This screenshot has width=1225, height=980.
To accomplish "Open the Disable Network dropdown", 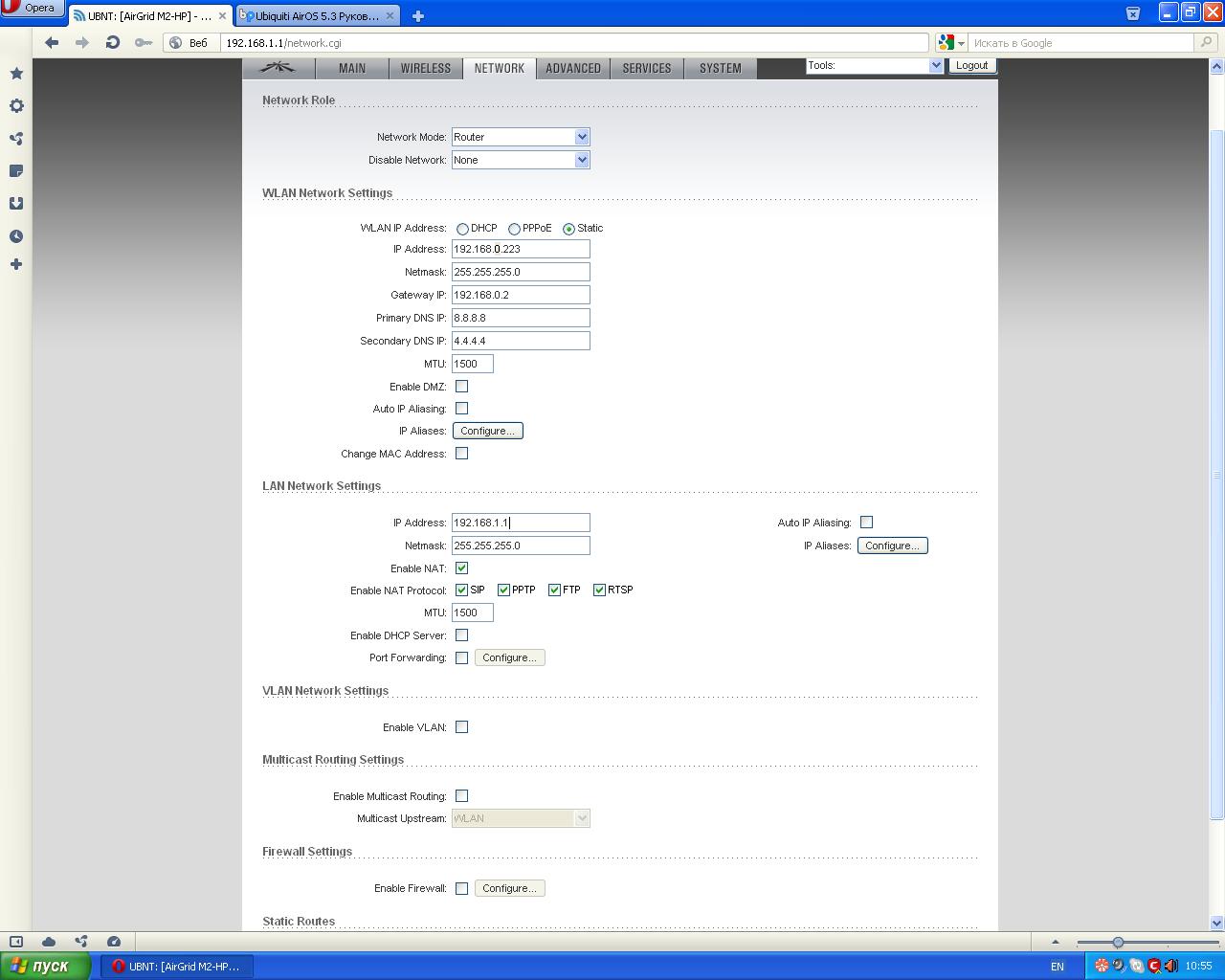I will 521,160.
